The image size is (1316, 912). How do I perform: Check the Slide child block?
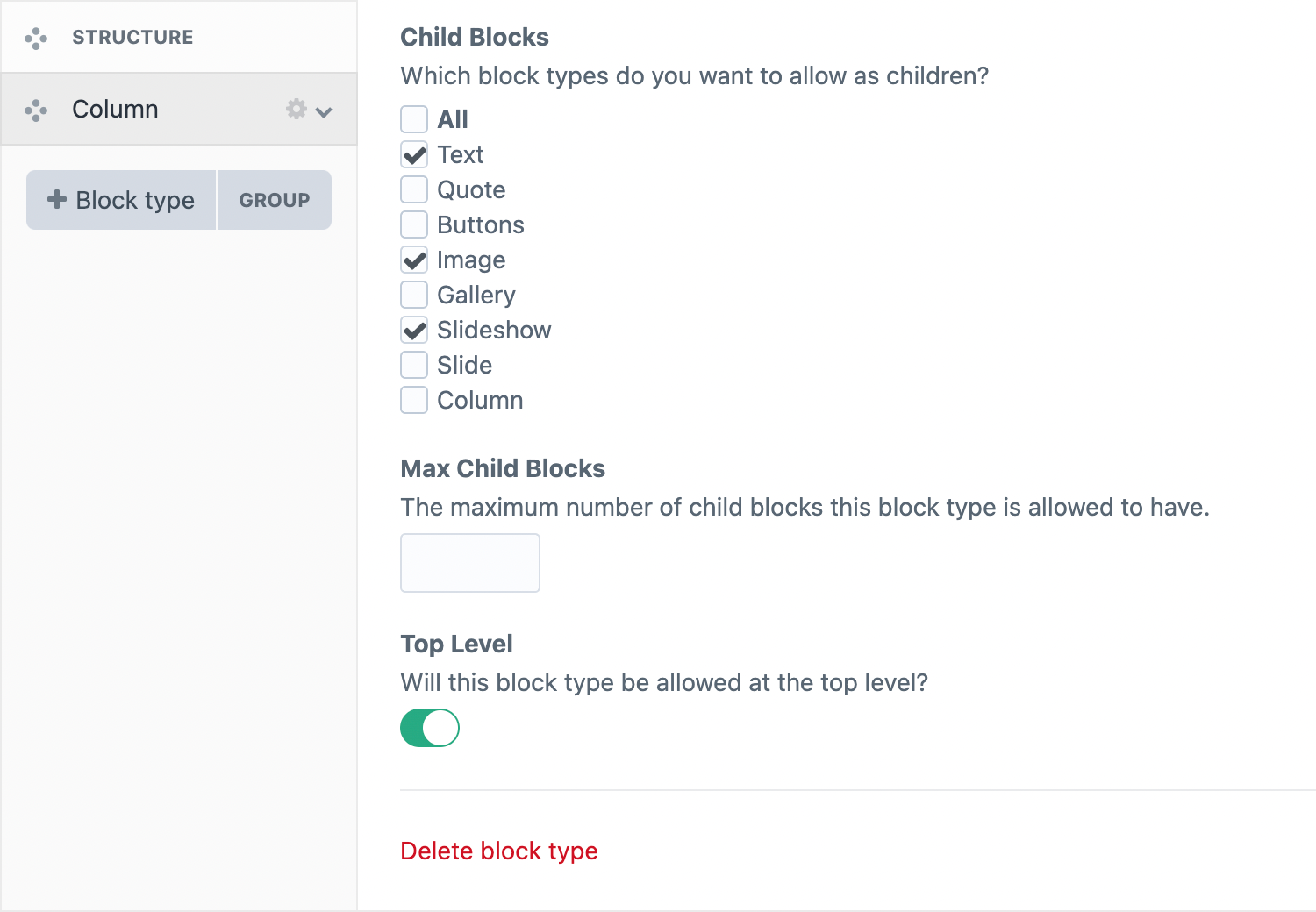tap(414, 365)
